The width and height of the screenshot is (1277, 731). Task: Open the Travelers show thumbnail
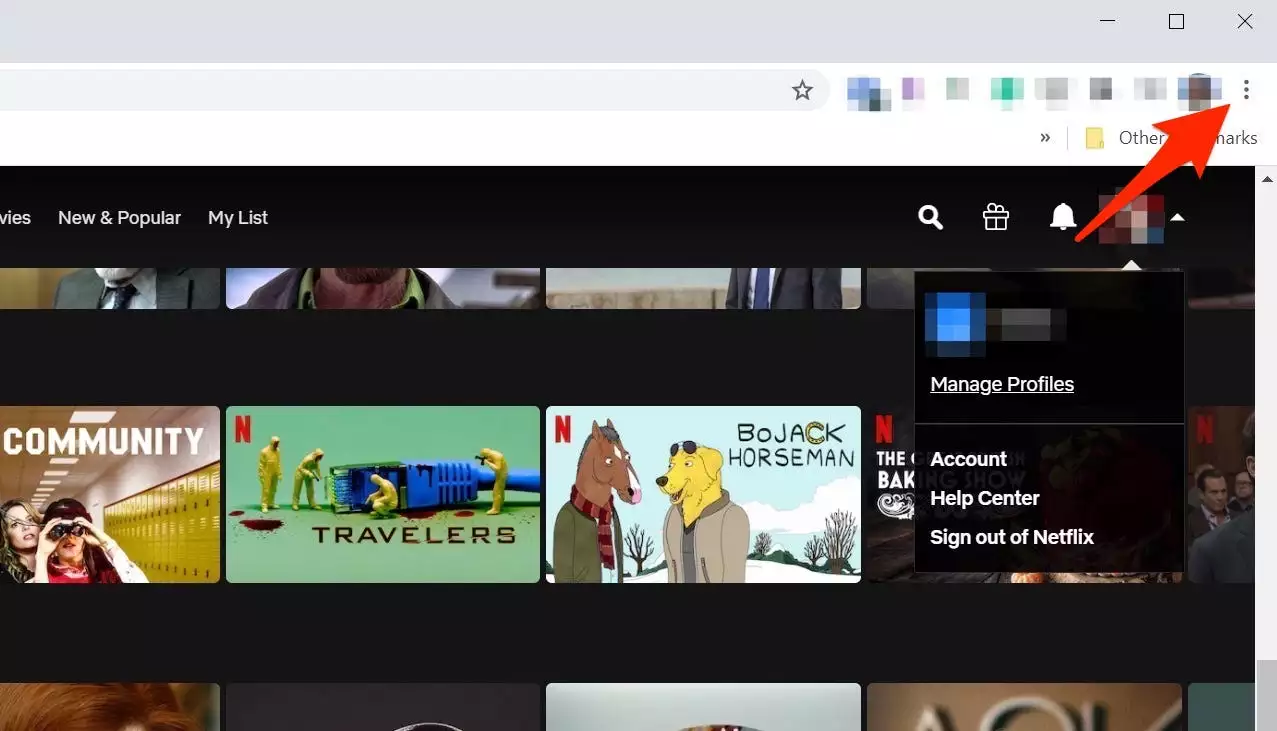pyautogui.click(x=382, y=494)
